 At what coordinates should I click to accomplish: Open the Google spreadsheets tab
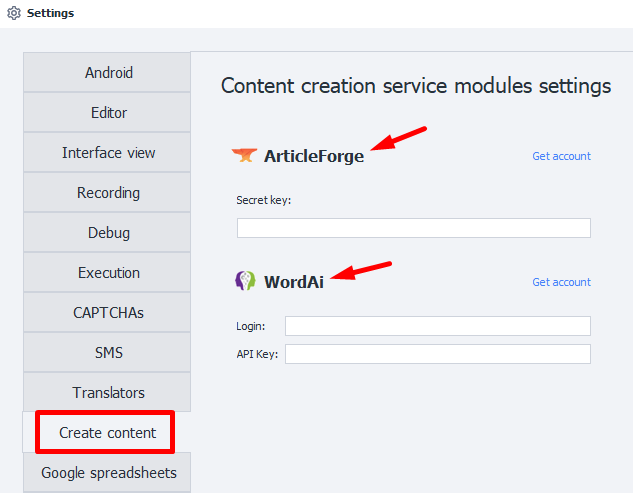pos(108,473)
